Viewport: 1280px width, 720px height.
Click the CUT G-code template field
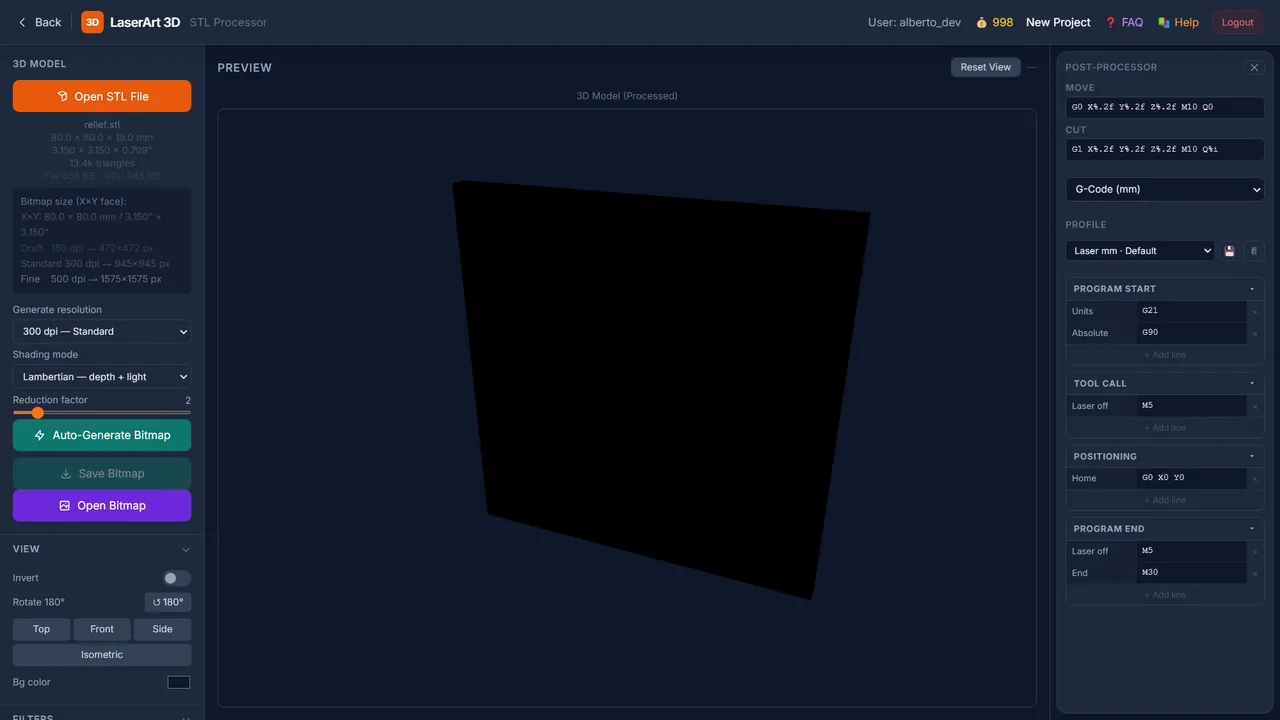tap(1165, 149)
